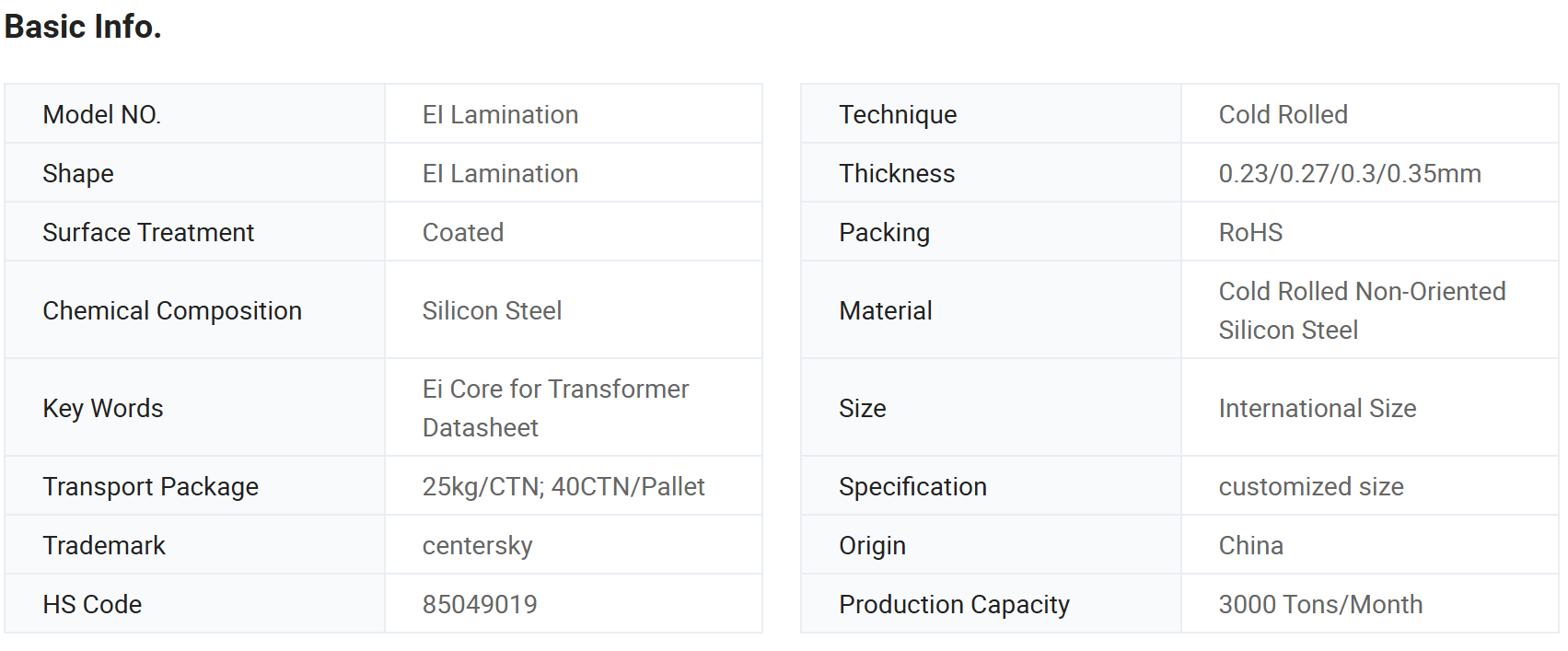Image resolution: width=1568 pixels, height=651 pixels.
Task: Click the Cold Rolled Non-Oriented Silicon Steel text
Action: coord(1362,310)
